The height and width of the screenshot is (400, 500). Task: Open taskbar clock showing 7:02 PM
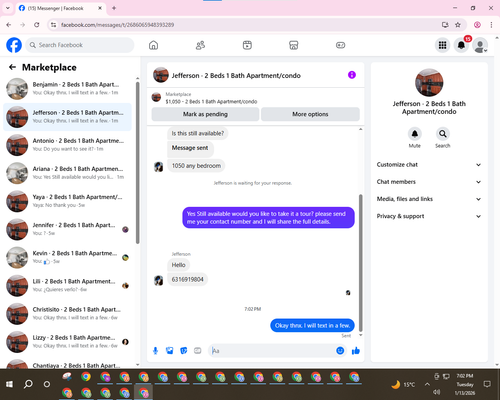[x=465, y=384]
